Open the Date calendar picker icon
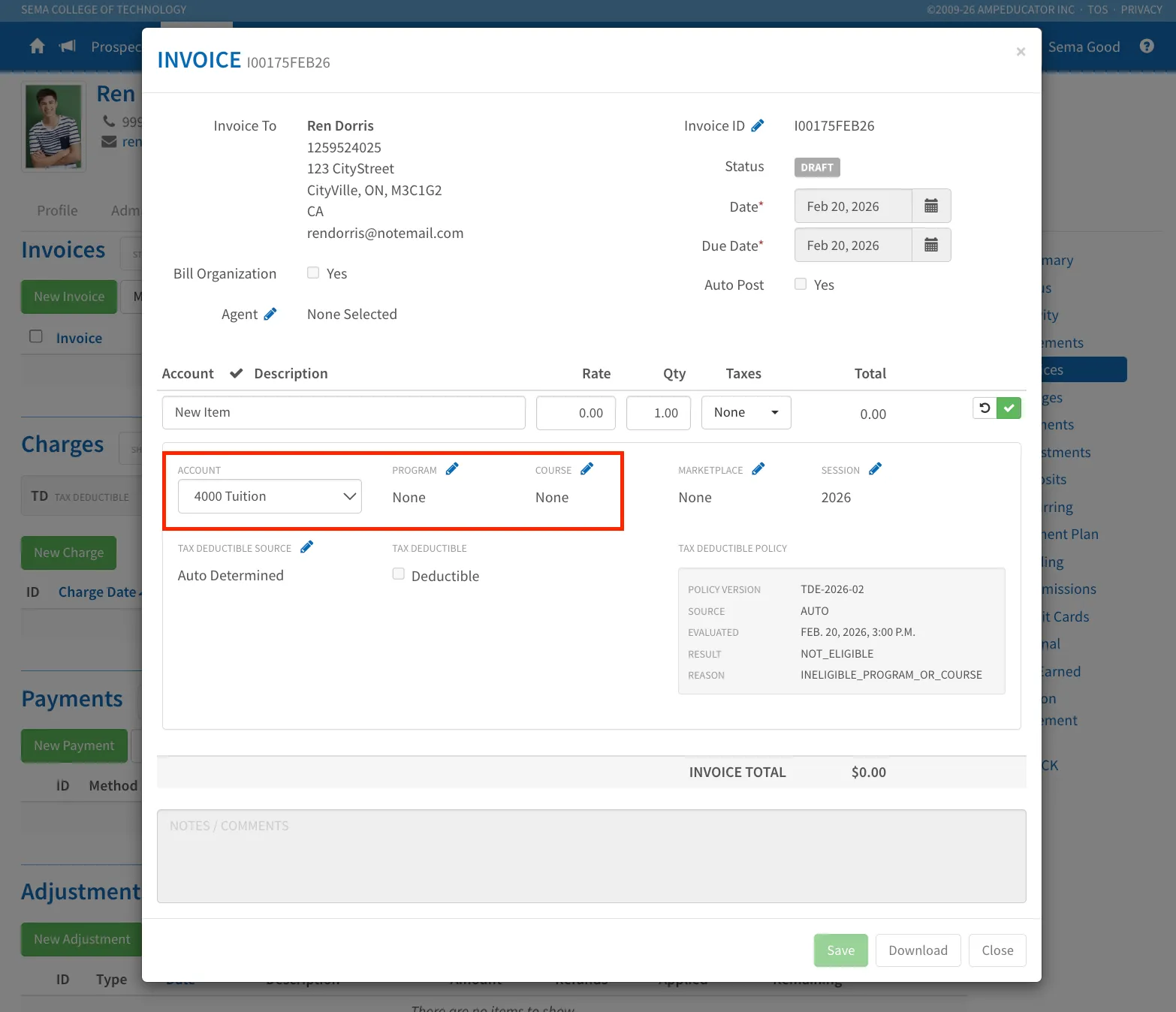Image resolution: width=1176 pixels, height=1012 pixels. (x=931, y=206)
